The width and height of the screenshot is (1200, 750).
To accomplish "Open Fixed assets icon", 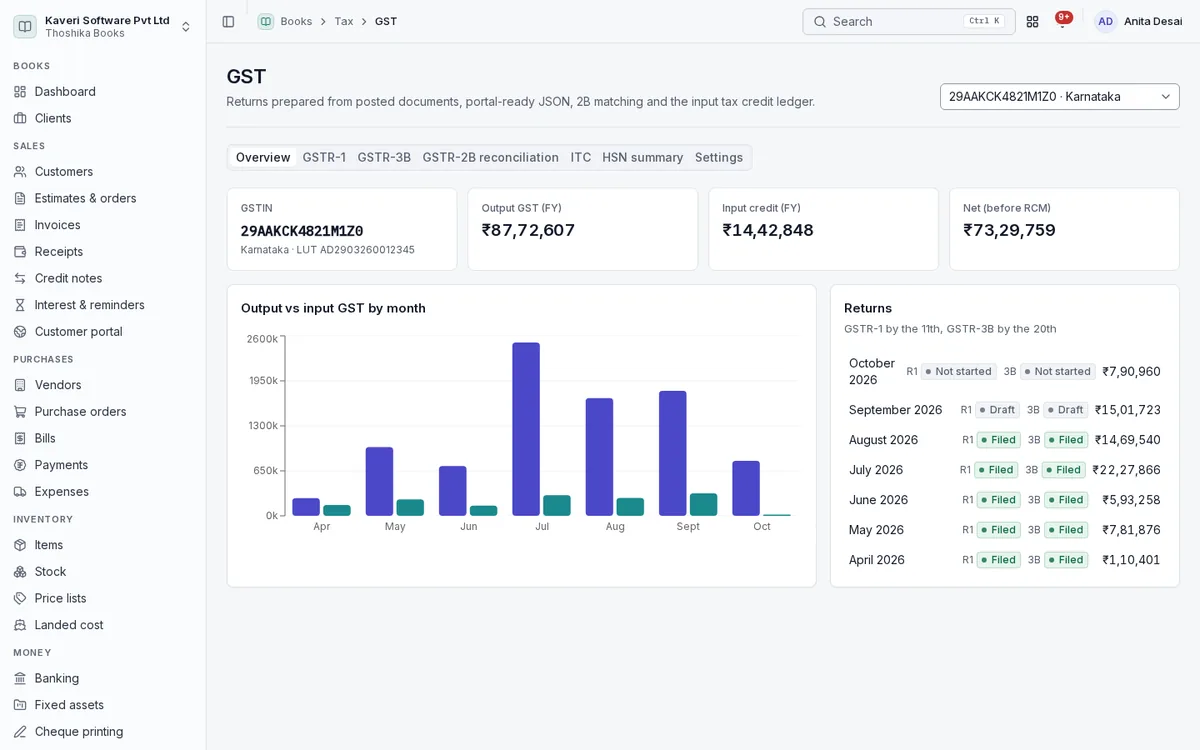I will (20, 705).
